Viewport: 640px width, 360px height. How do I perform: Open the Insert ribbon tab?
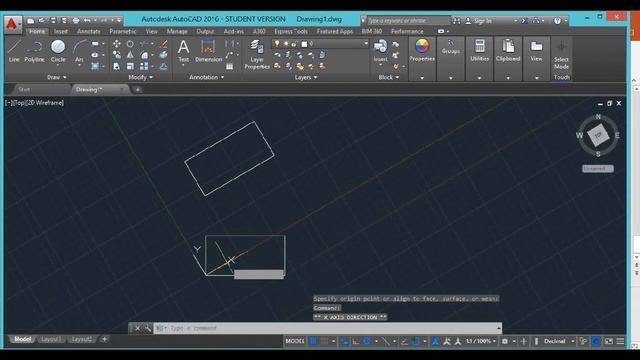click(61, 31)
